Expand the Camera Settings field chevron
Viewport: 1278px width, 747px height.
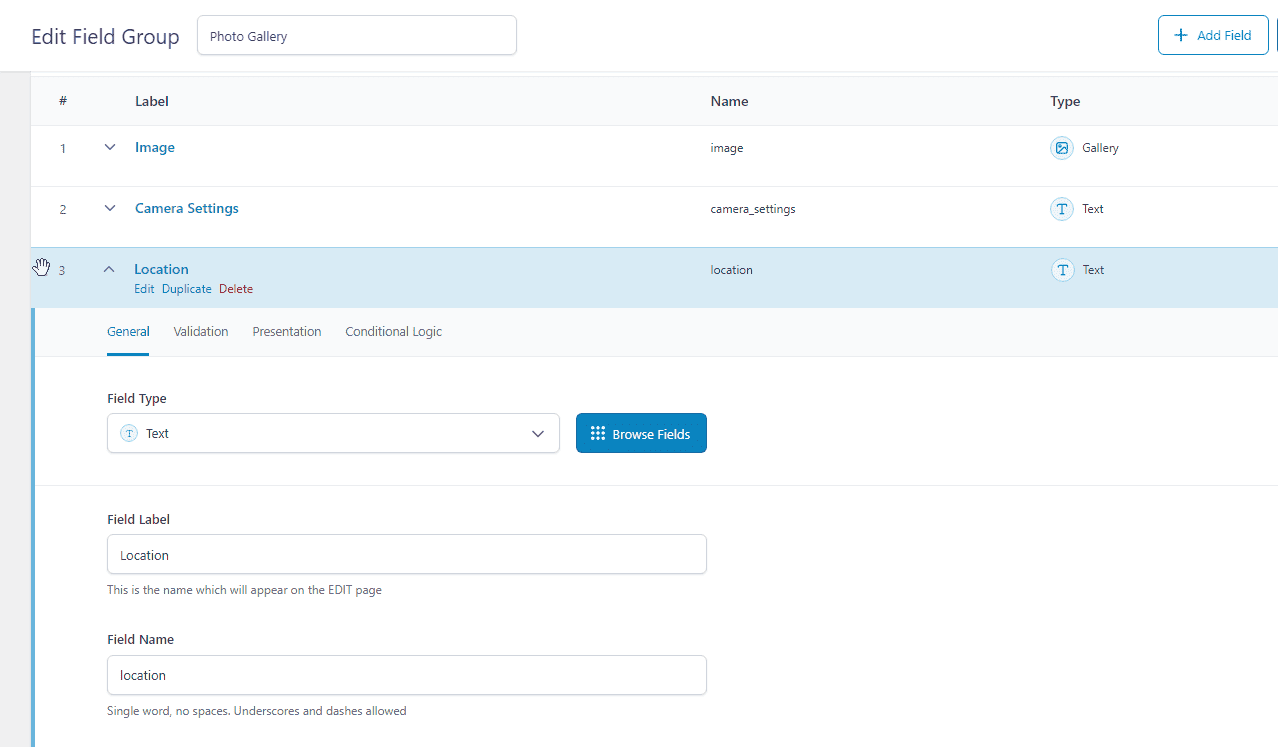coord(110,209)
